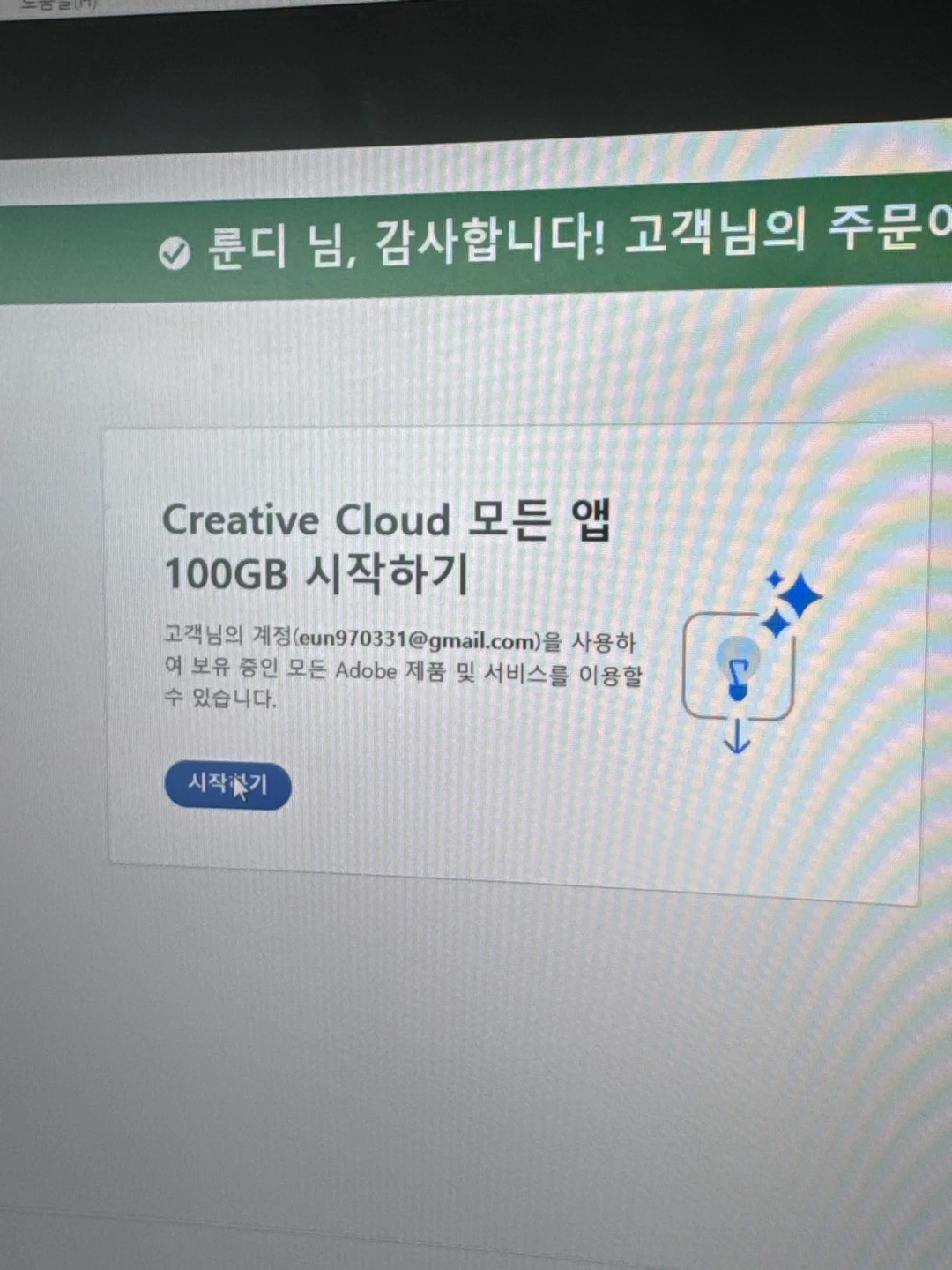Click the heading "Creative Cloud 모든 앱 100GB 시작하기"
Image resolution: width=952 pixels, height=1270 pixels.
[x=388, y=546]
